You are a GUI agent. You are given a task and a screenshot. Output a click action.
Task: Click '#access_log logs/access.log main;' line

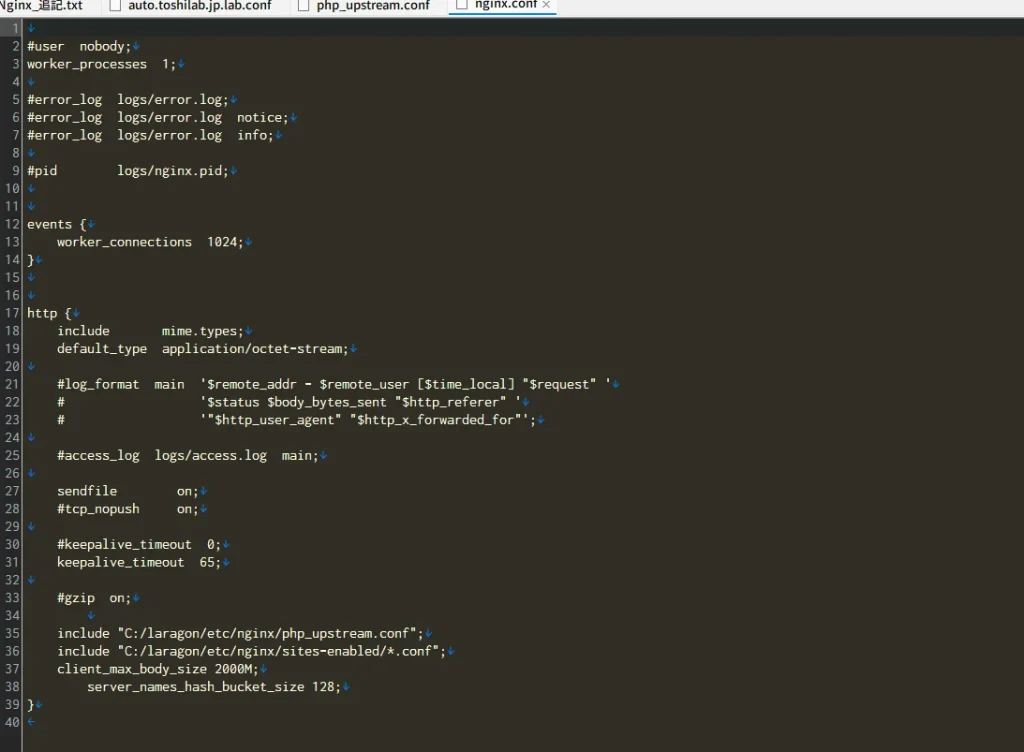pos(187,456)
